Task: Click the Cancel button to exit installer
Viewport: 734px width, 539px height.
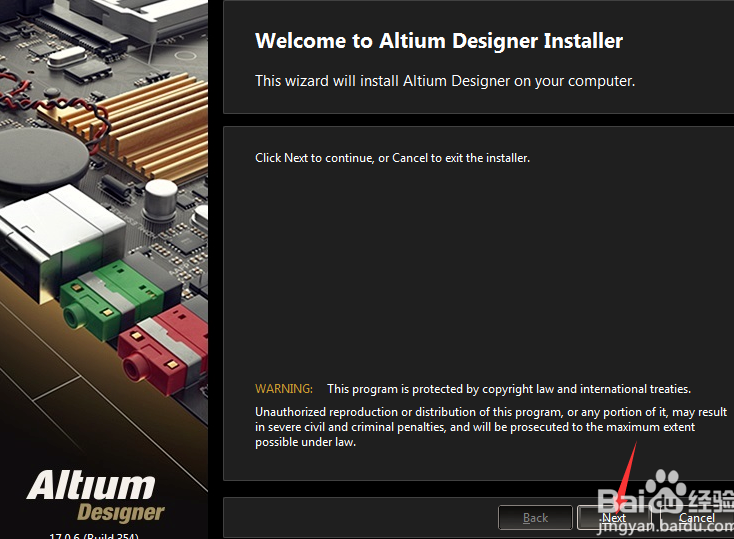Action: point(697,517)
